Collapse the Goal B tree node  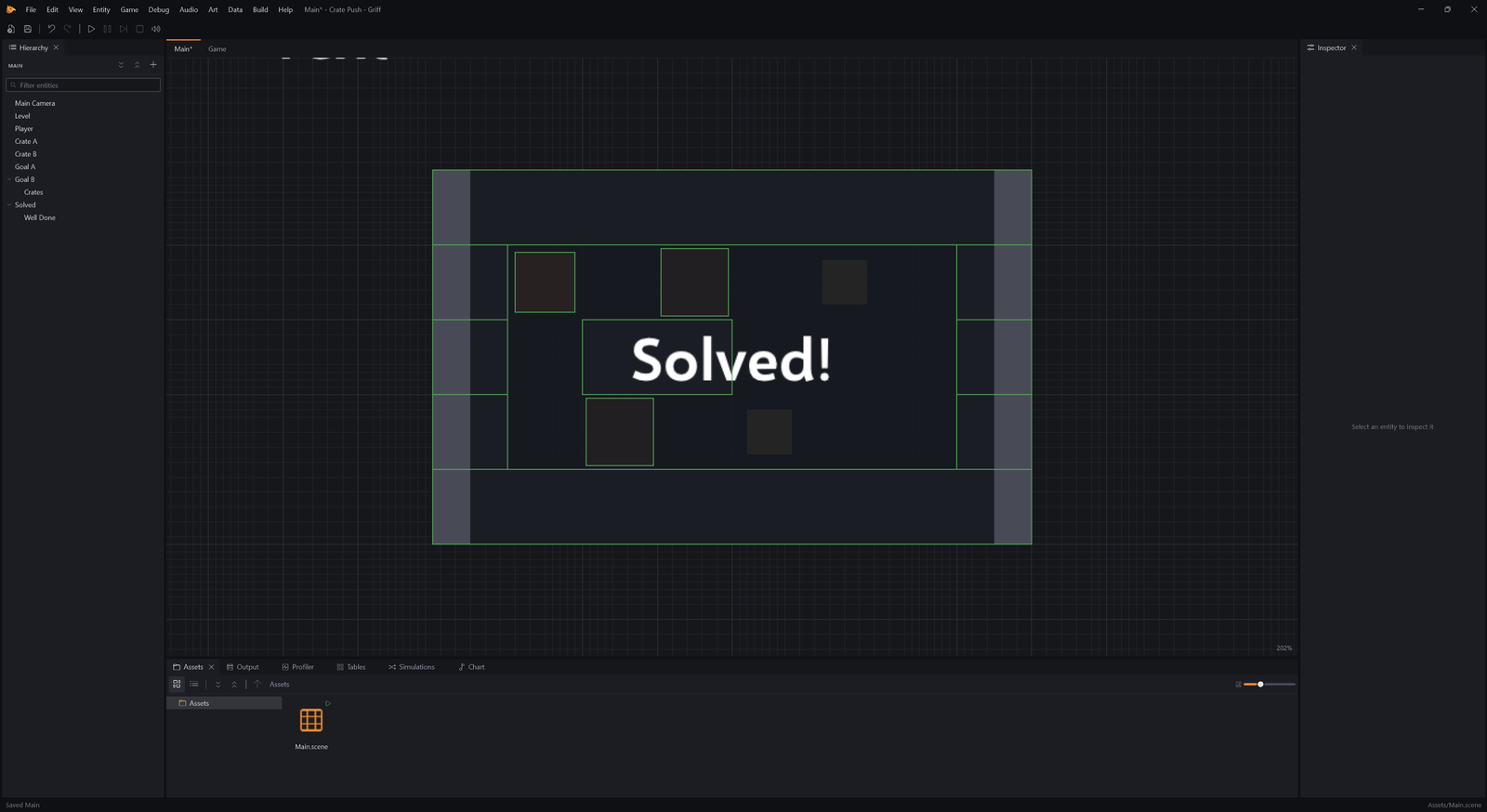(x=9, y=179)
